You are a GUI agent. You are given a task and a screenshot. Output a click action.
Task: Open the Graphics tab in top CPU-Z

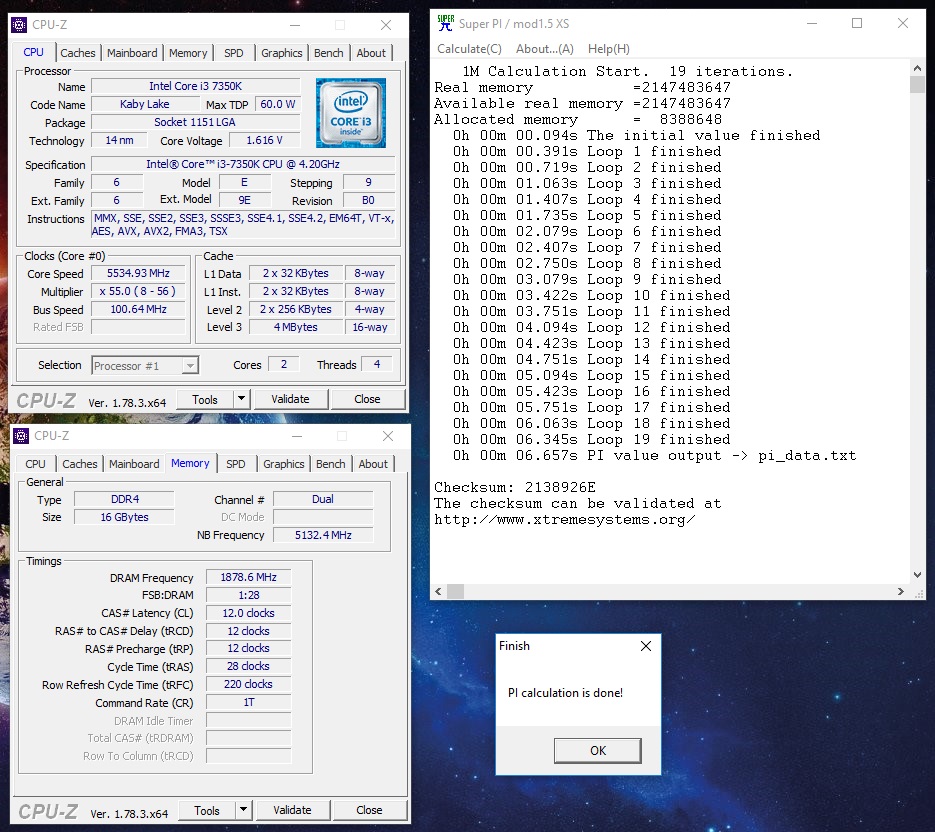pos(281,52)
